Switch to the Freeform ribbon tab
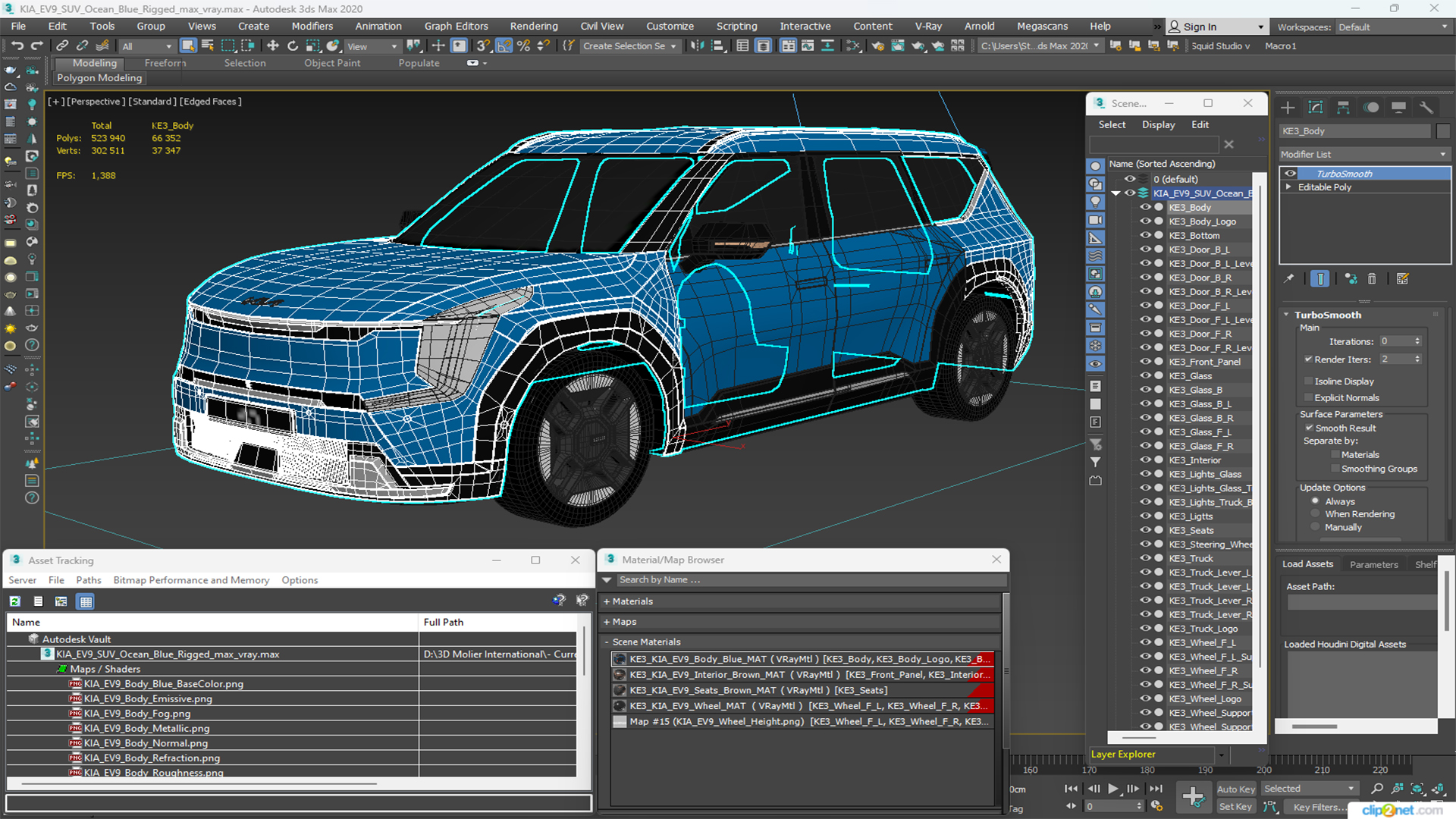 coord(165,63)
